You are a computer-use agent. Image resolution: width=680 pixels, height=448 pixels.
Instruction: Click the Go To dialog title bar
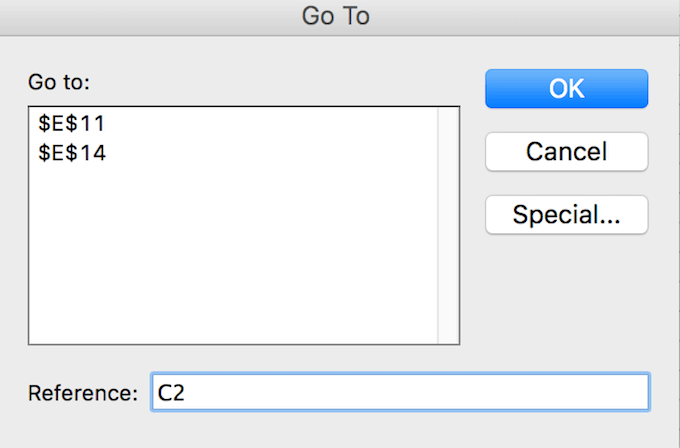coord(340,16)
